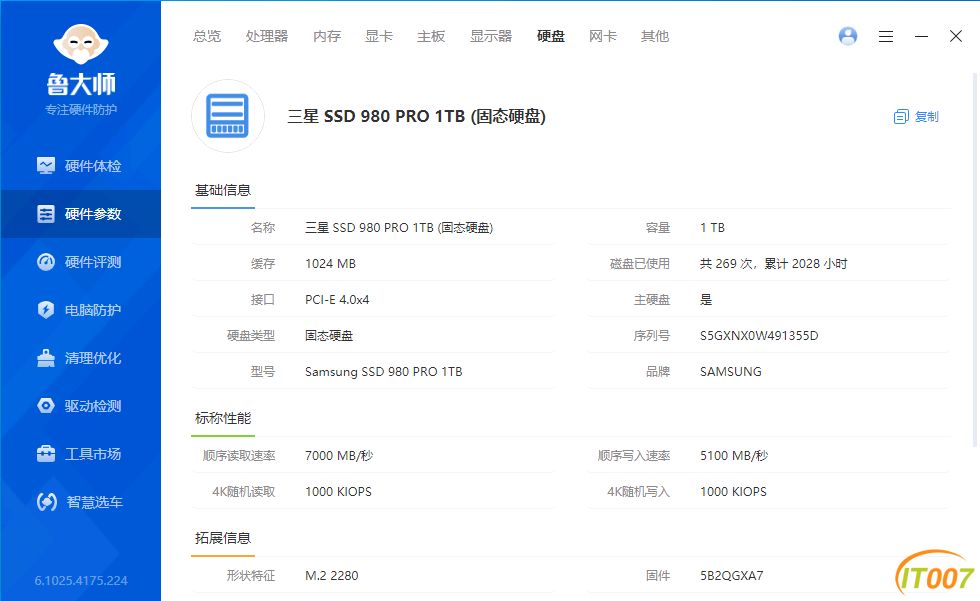Select the 硬盘 tab
The height and width of the screenshot is (601, 980).
click(x=551, y=36)
